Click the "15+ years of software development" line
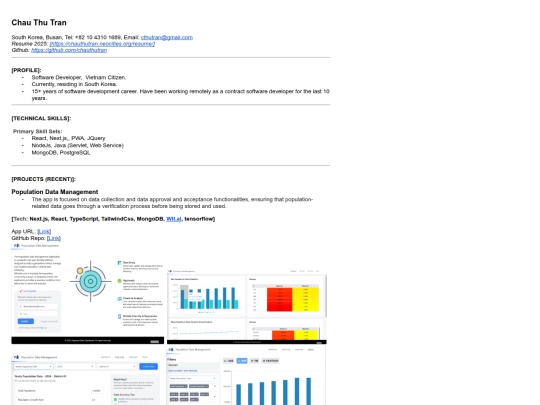 (180, 94)
